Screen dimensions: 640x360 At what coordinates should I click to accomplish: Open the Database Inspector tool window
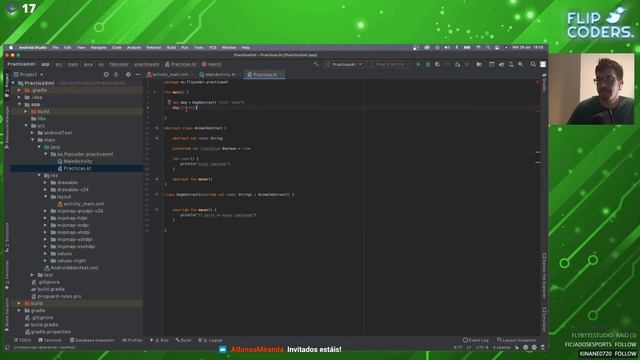92,340
